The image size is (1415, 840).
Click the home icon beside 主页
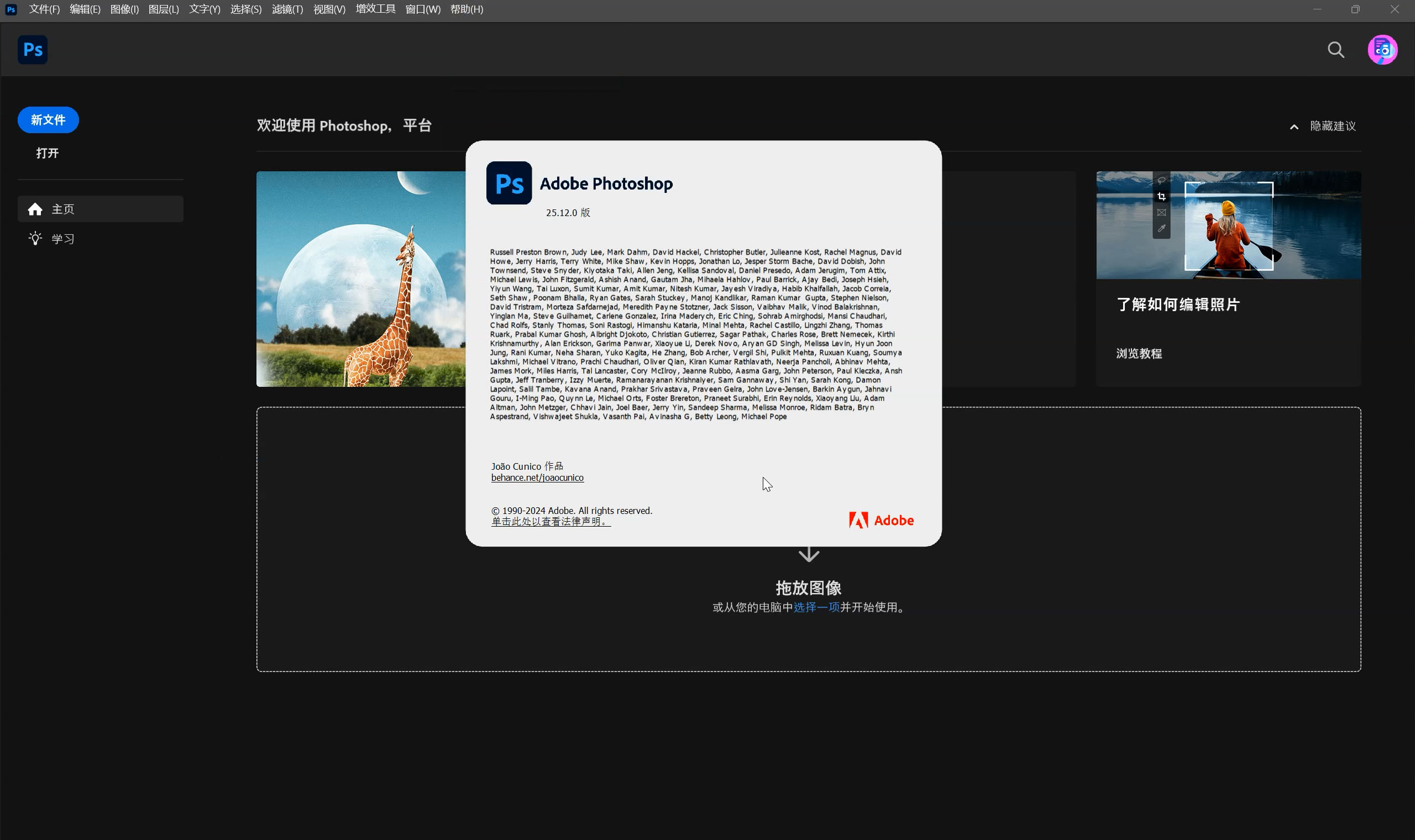click(35, 209)
